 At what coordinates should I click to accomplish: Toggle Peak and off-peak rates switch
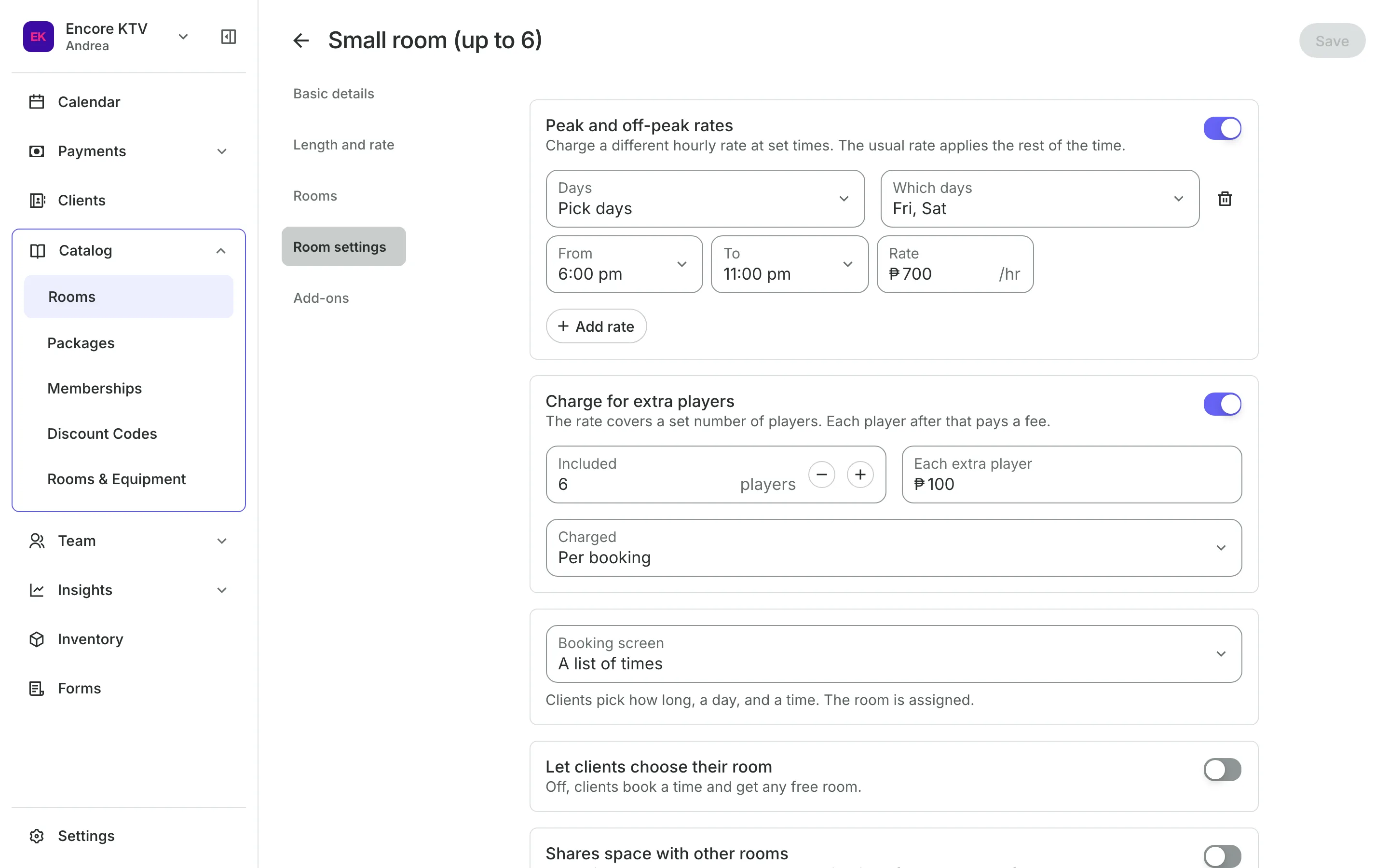pyautogui.click(x=1222, y=128)
